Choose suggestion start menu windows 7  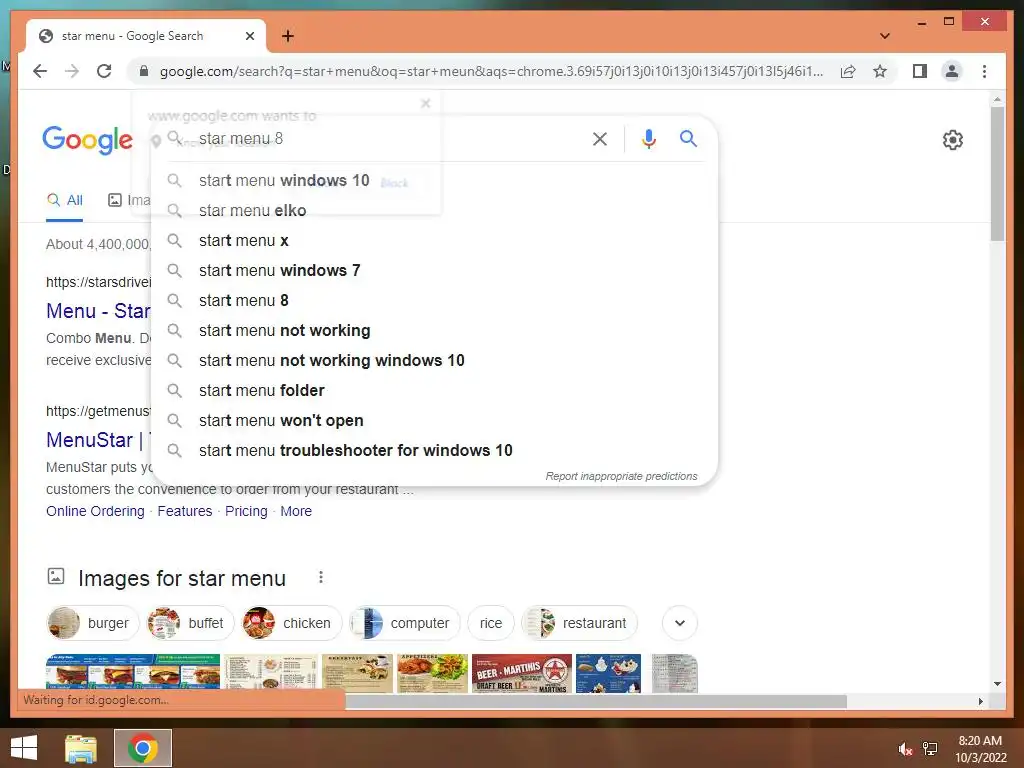pos(434,270)
